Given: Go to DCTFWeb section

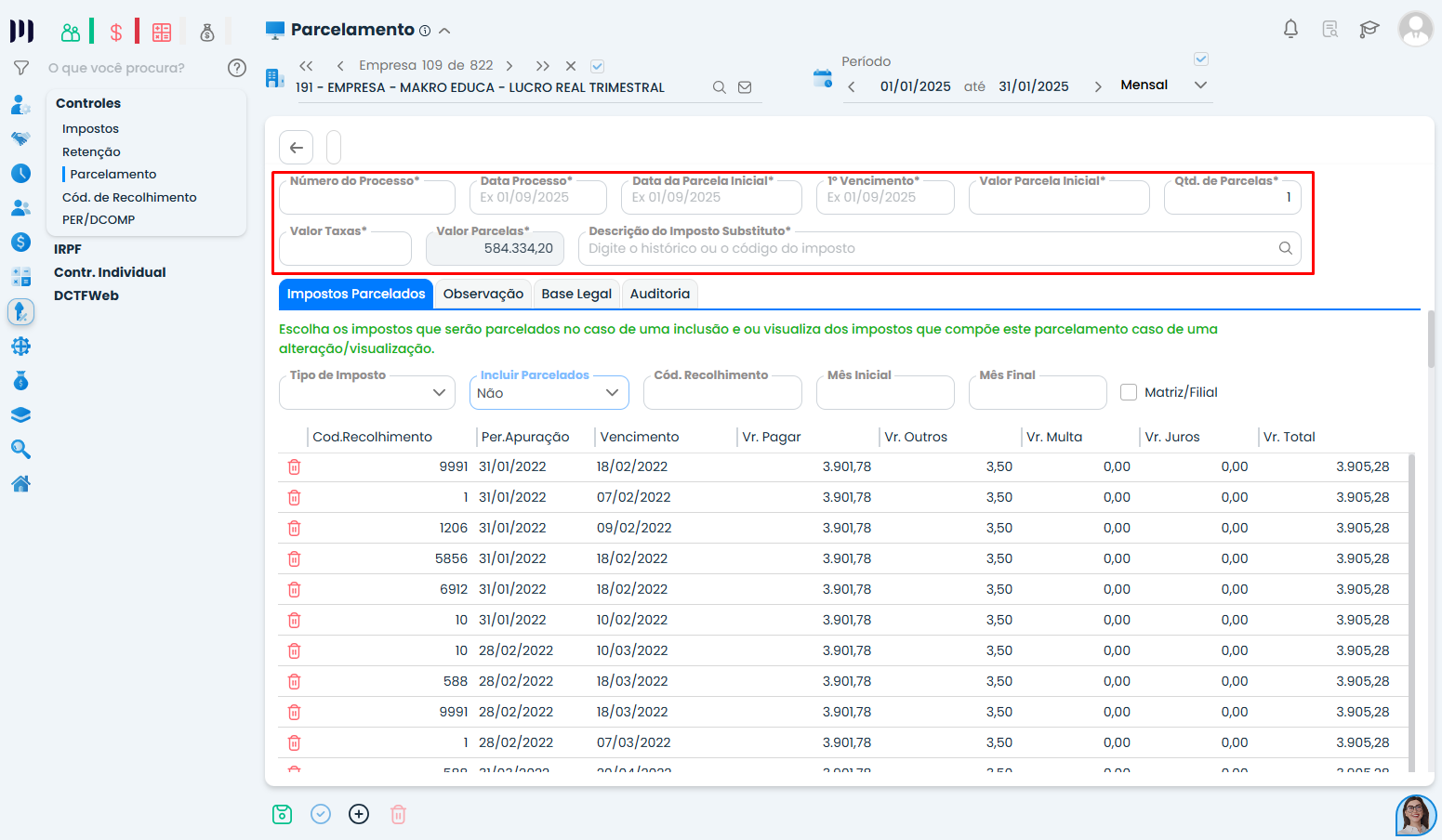Looking at the screenshot, I should 86,295.
